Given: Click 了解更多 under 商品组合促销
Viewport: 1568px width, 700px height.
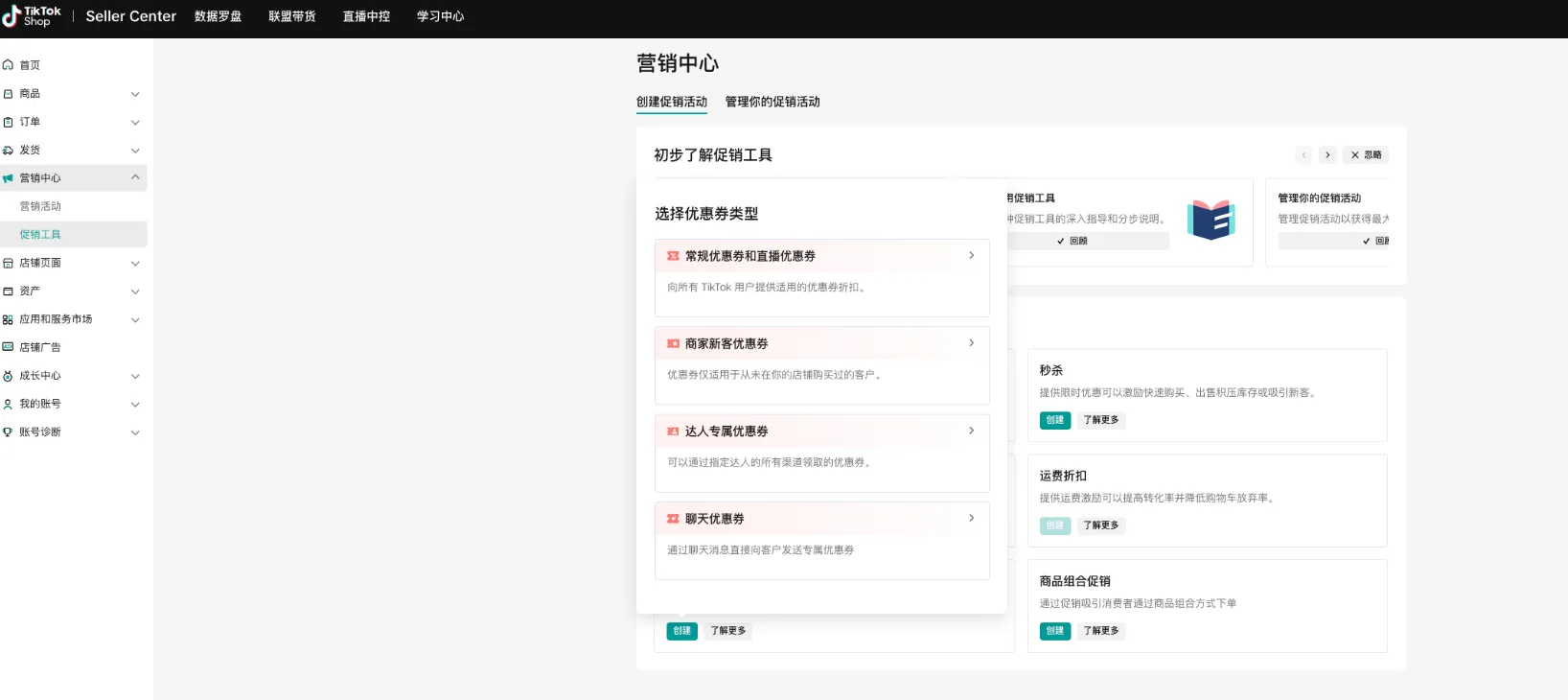Looking at the screenshot, I should tap(1101, 631).
